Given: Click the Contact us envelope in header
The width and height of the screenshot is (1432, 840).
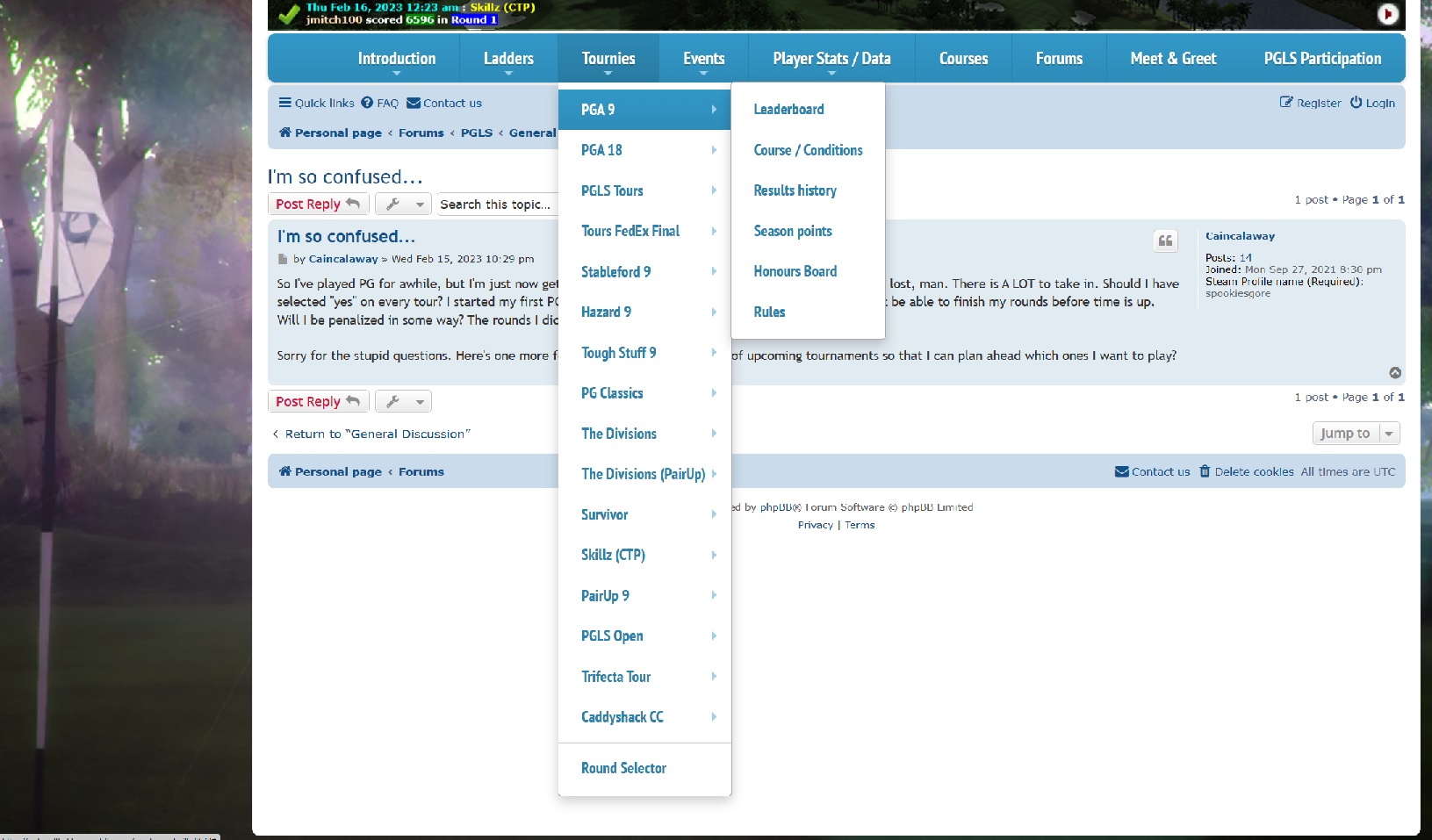Looking at the screenshot, I should (x=414, y=103).
